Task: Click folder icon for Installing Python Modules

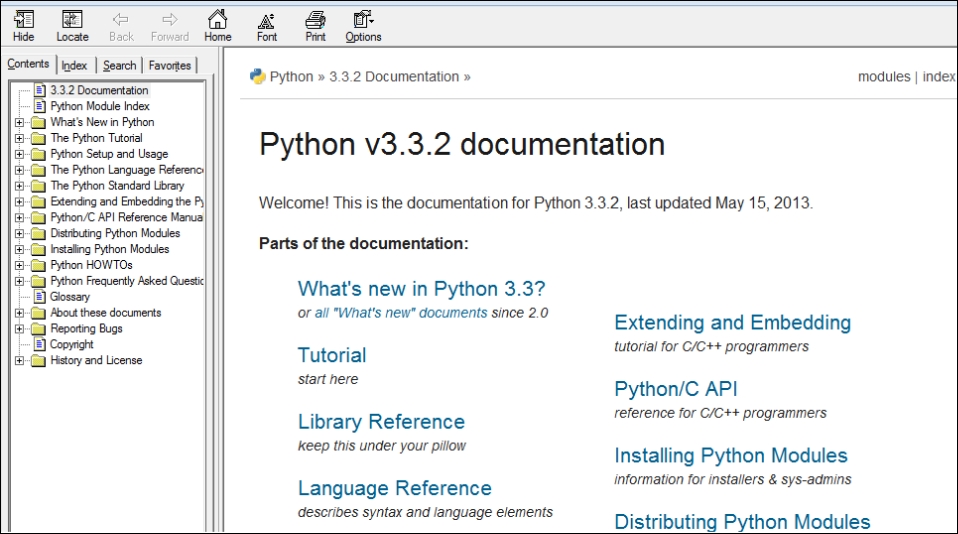Action: [x=38, y=249]
